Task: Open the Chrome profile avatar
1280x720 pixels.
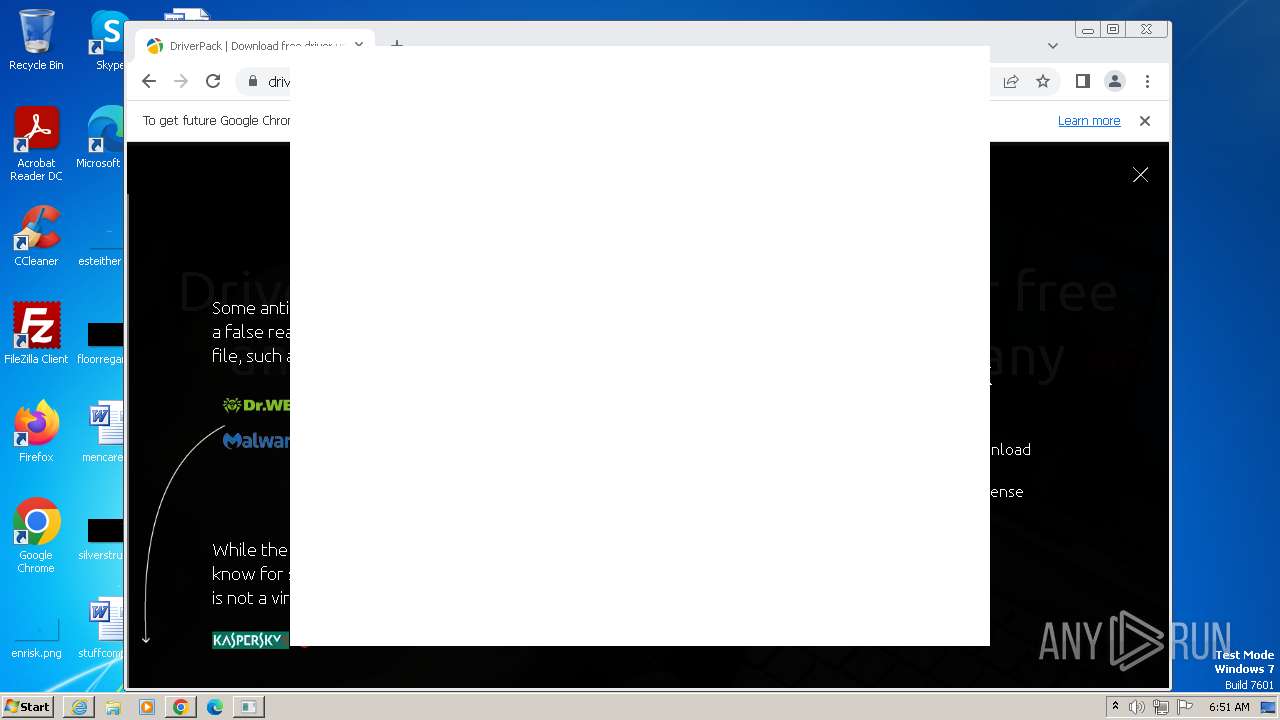Action: click(x=1115, y=82)
